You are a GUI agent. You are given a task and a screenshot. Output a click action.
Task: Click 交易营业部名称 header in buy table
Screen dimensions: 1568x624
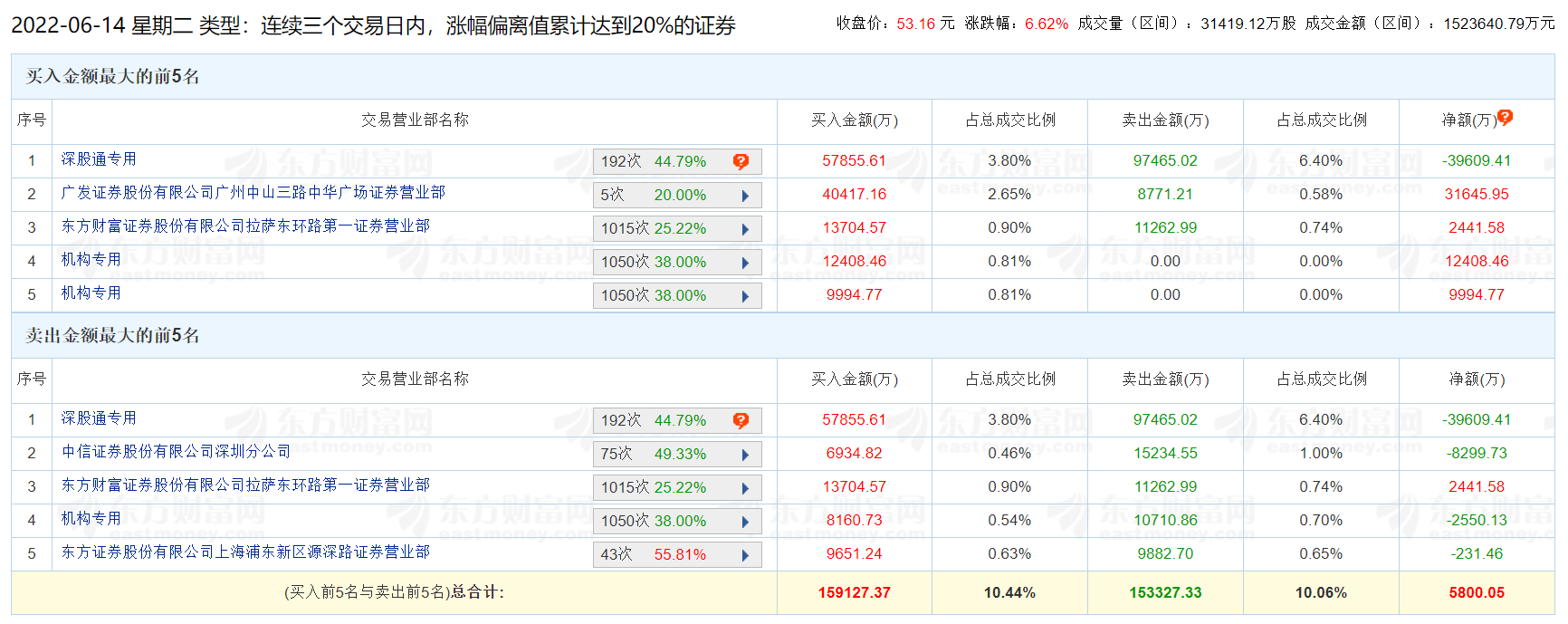[415, 120]
